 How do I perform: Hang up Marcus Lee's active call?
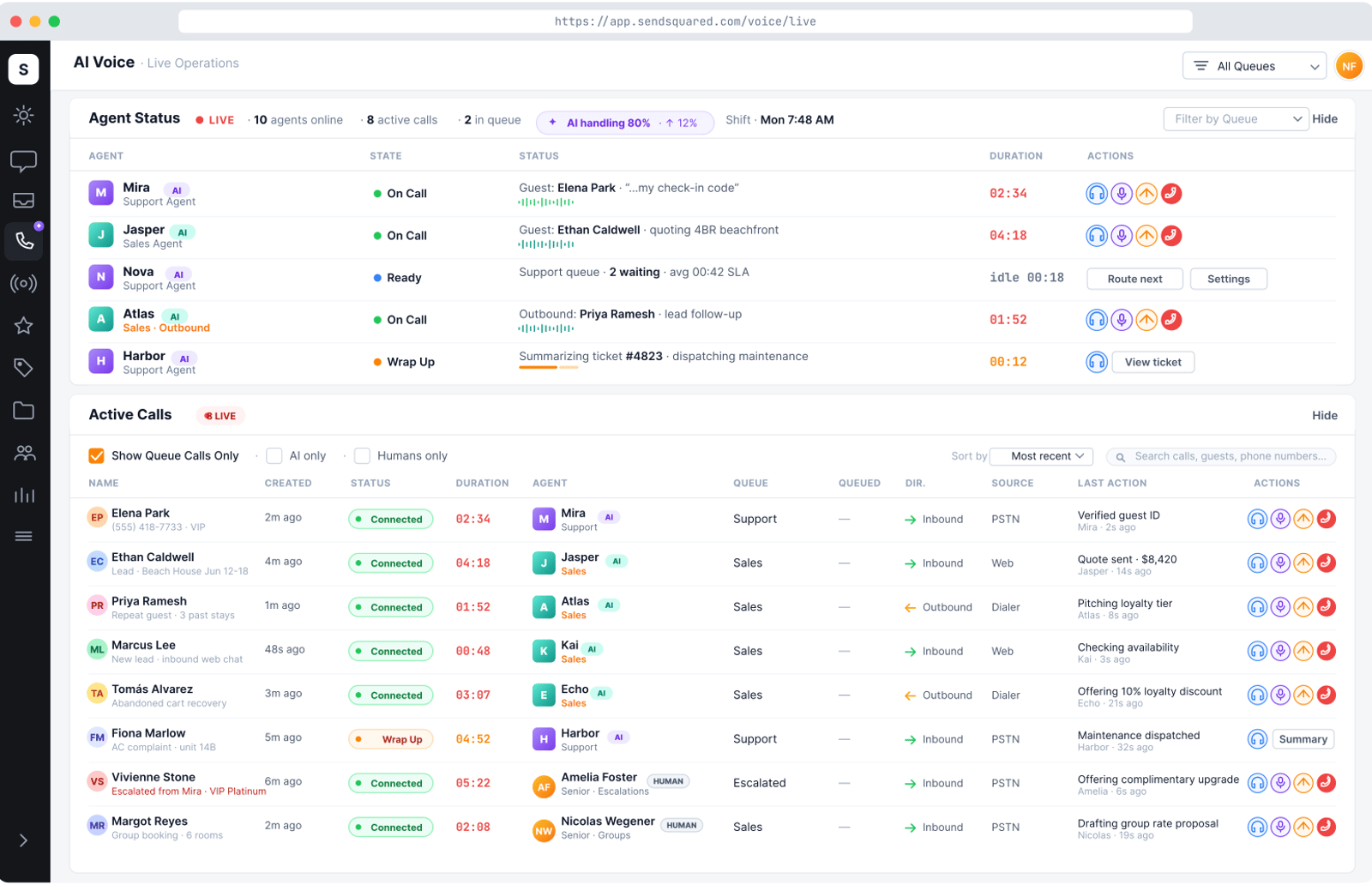point(1327,651)
